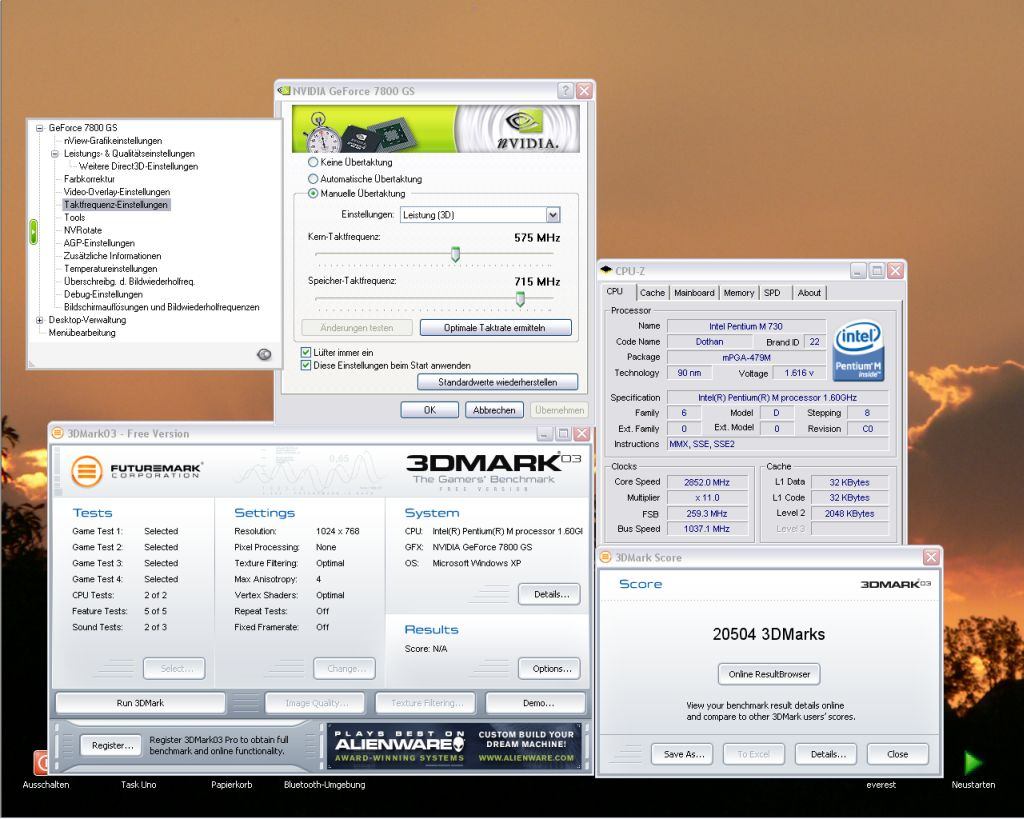Select AGP-Einstellungen tree item
This screenshot has height=819, width=1024.
(99, 244)
